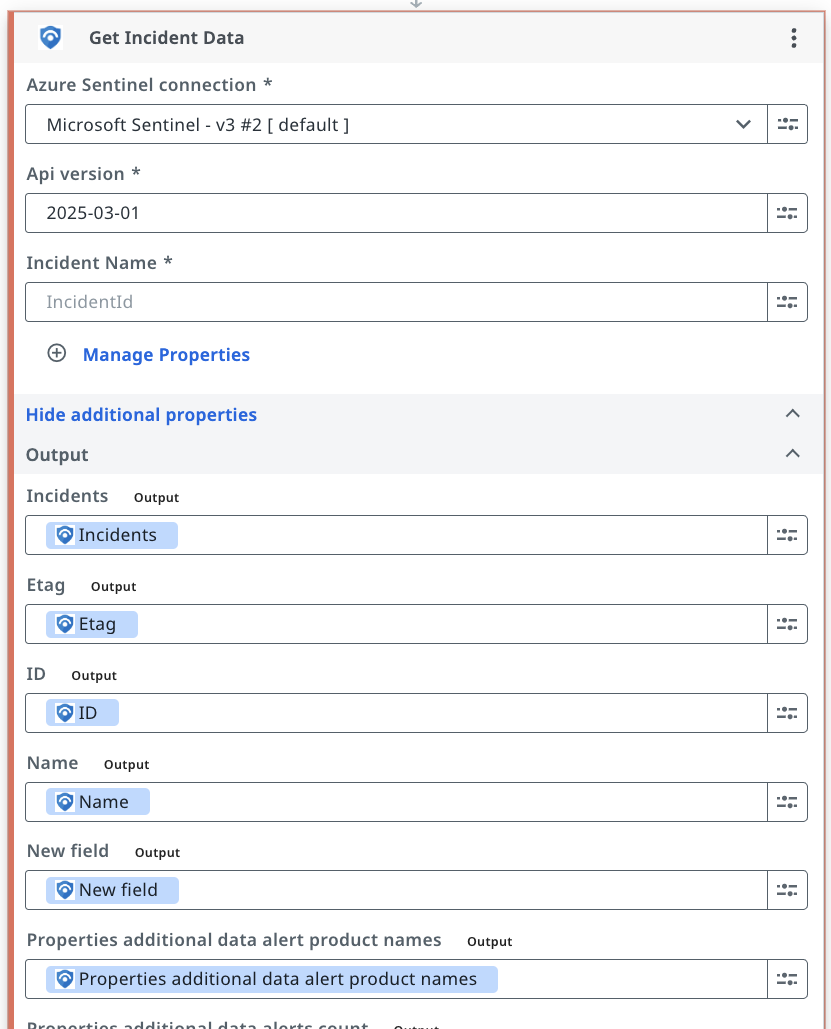Click the Sentinel shield icon in the header
Screen dimensions: 831x1029
click(51, 37)
